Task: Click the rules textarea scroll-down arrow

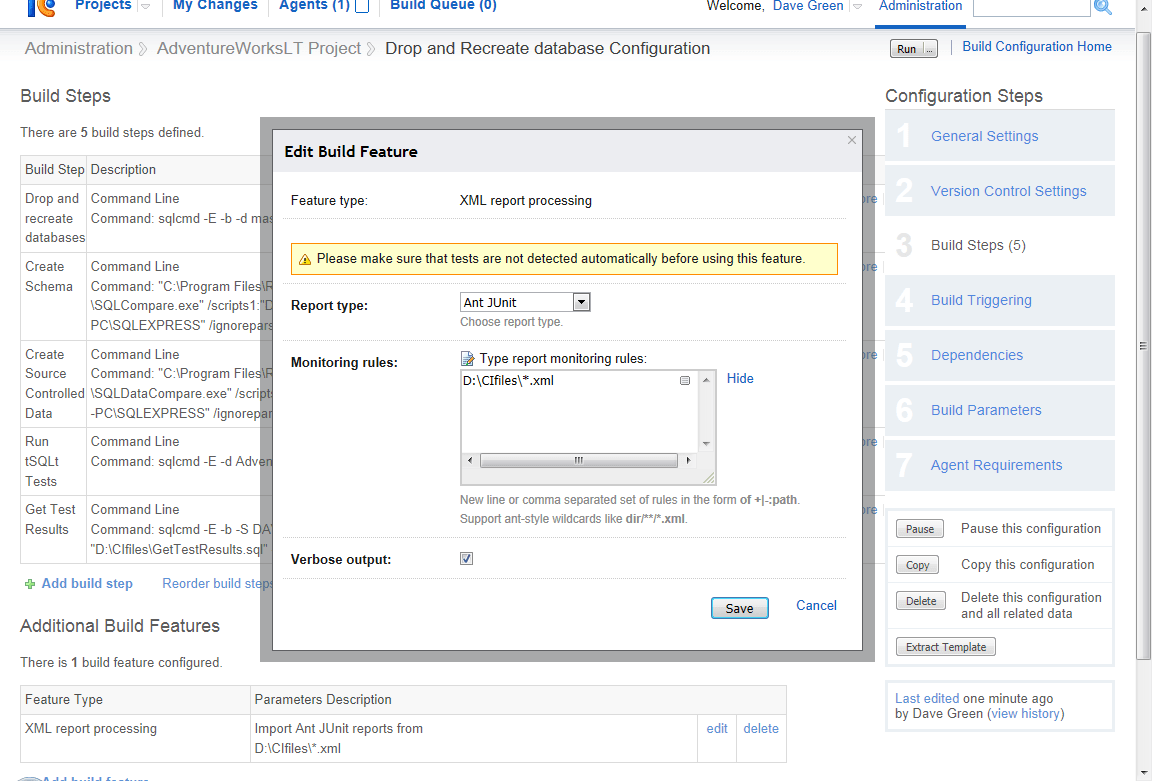Action: click(x=706, y=444)
